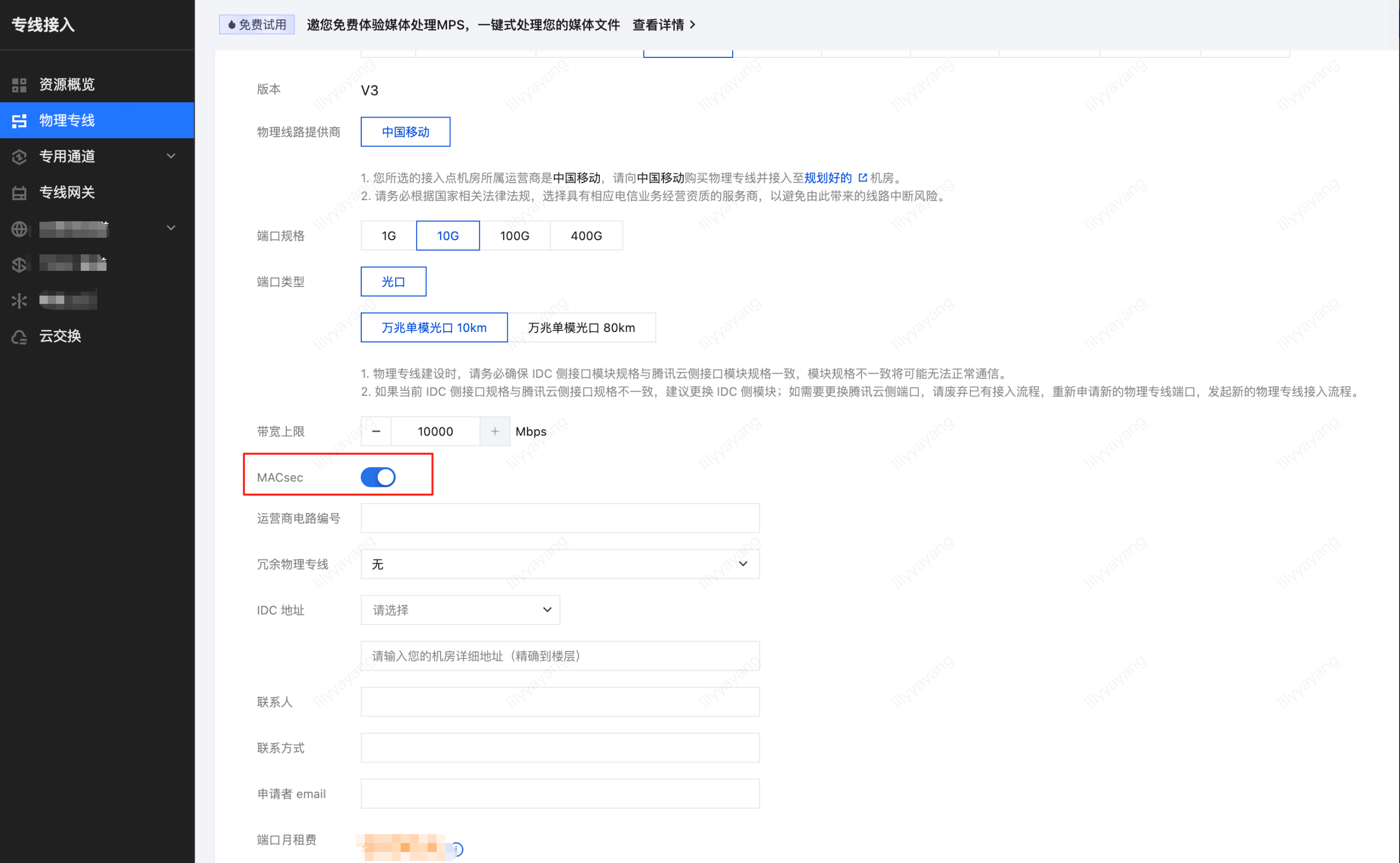Click the external link icon after 规划好的

pos(862,178)
